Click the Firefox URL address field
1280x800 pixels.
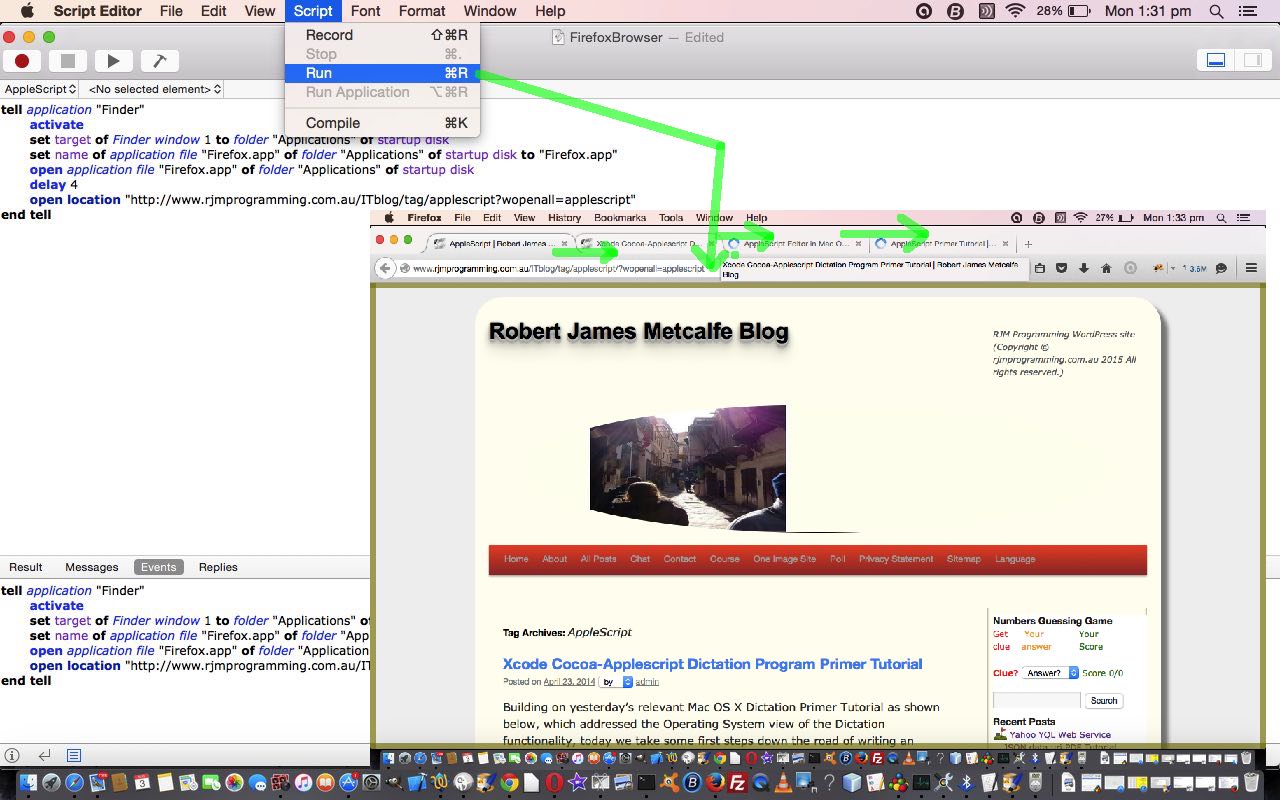pyautogui.click(x=558, y=268)
